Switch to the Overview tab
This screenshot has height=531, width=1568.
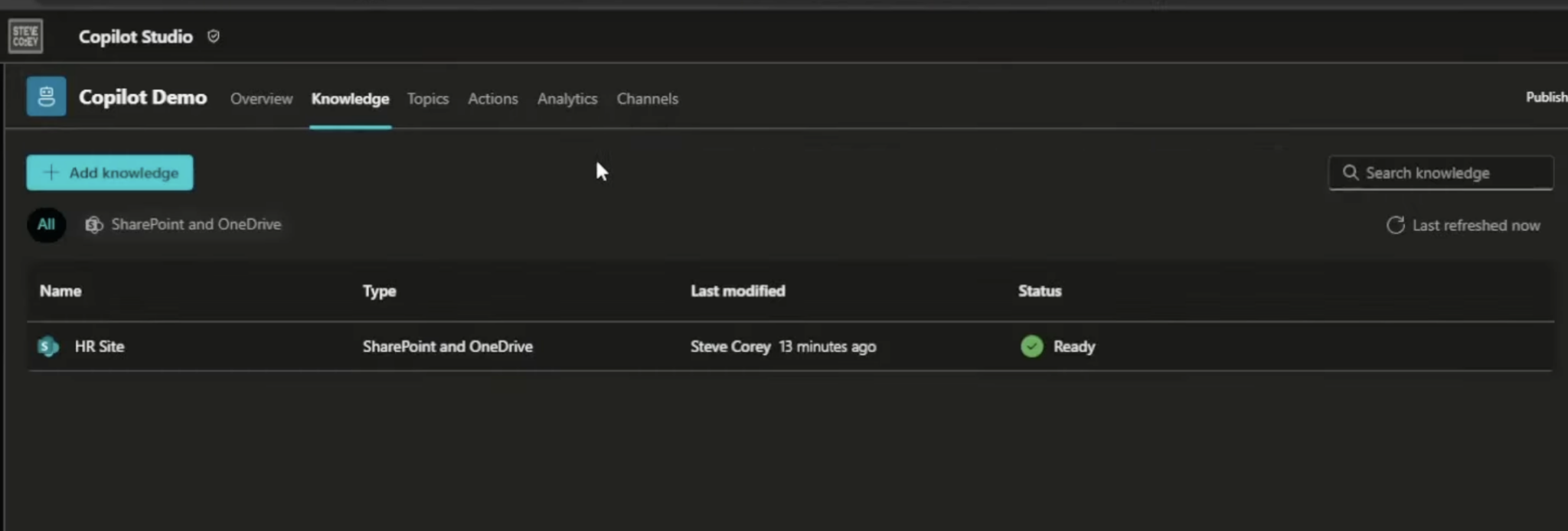[261, 99]
